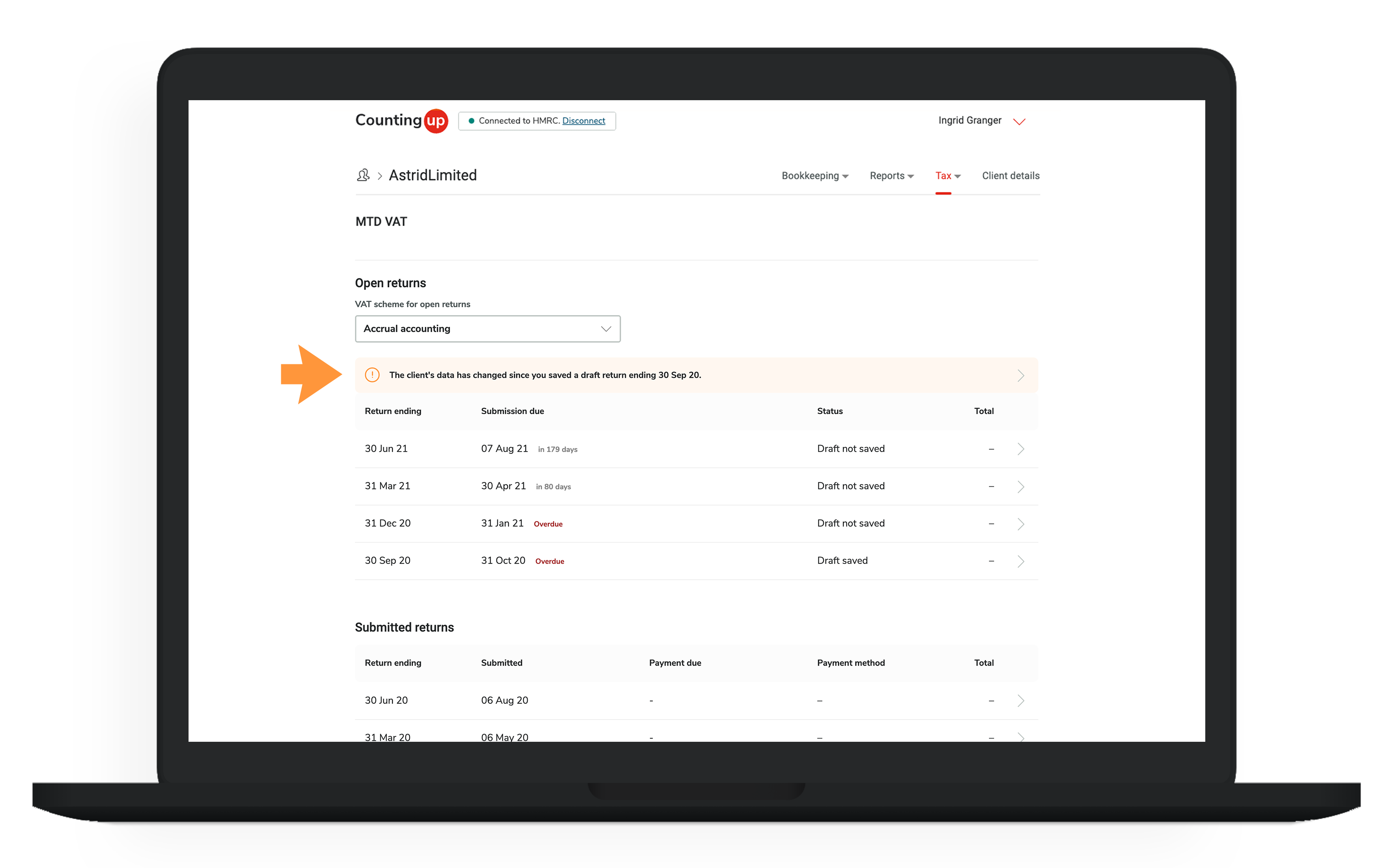Click the warning icon in the data changed banner
The height and width of the screenshot is (868, 1395).
click(372, 375)
